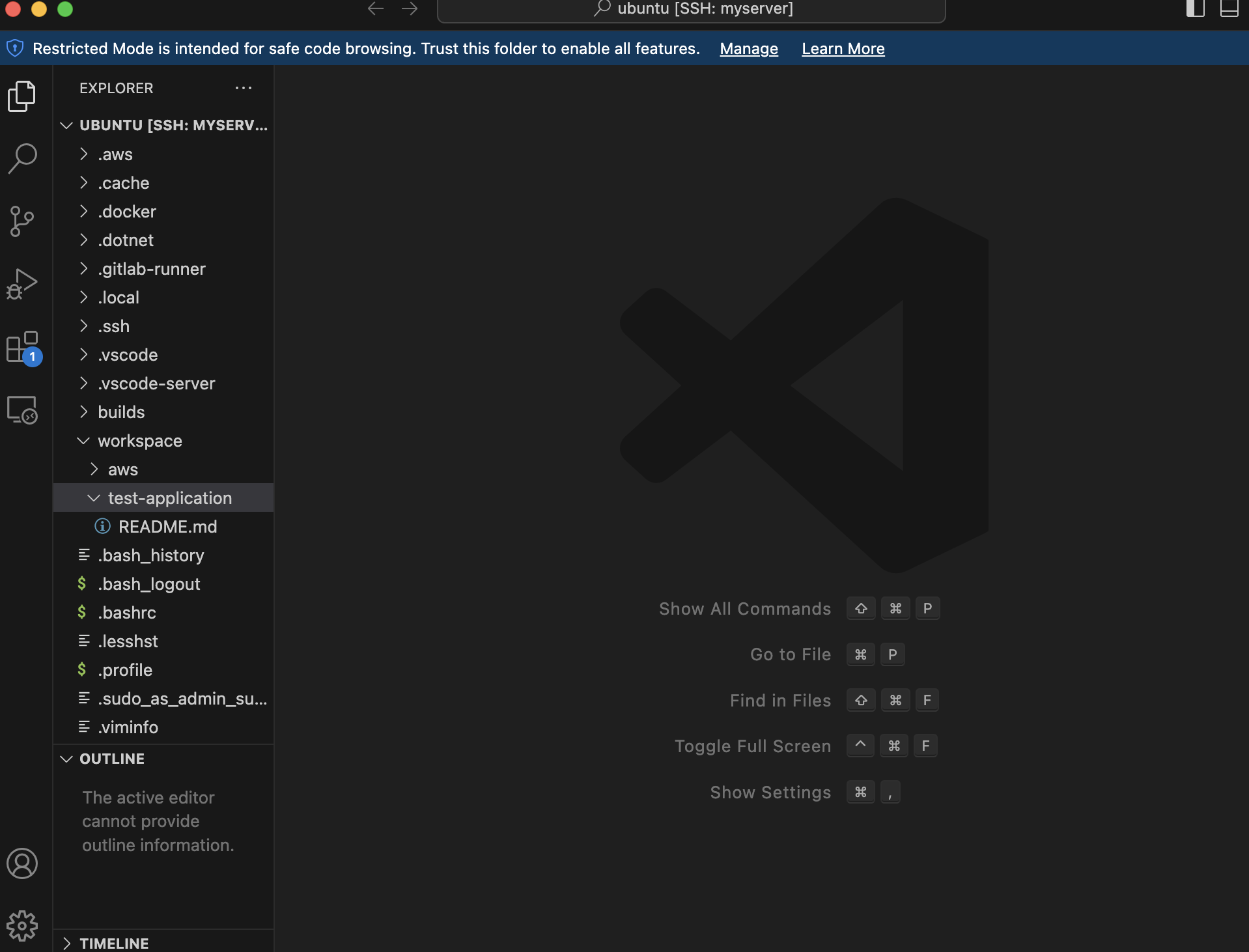
Task: Toggle the bottom panel layout button
Action: coord(1229,8)
